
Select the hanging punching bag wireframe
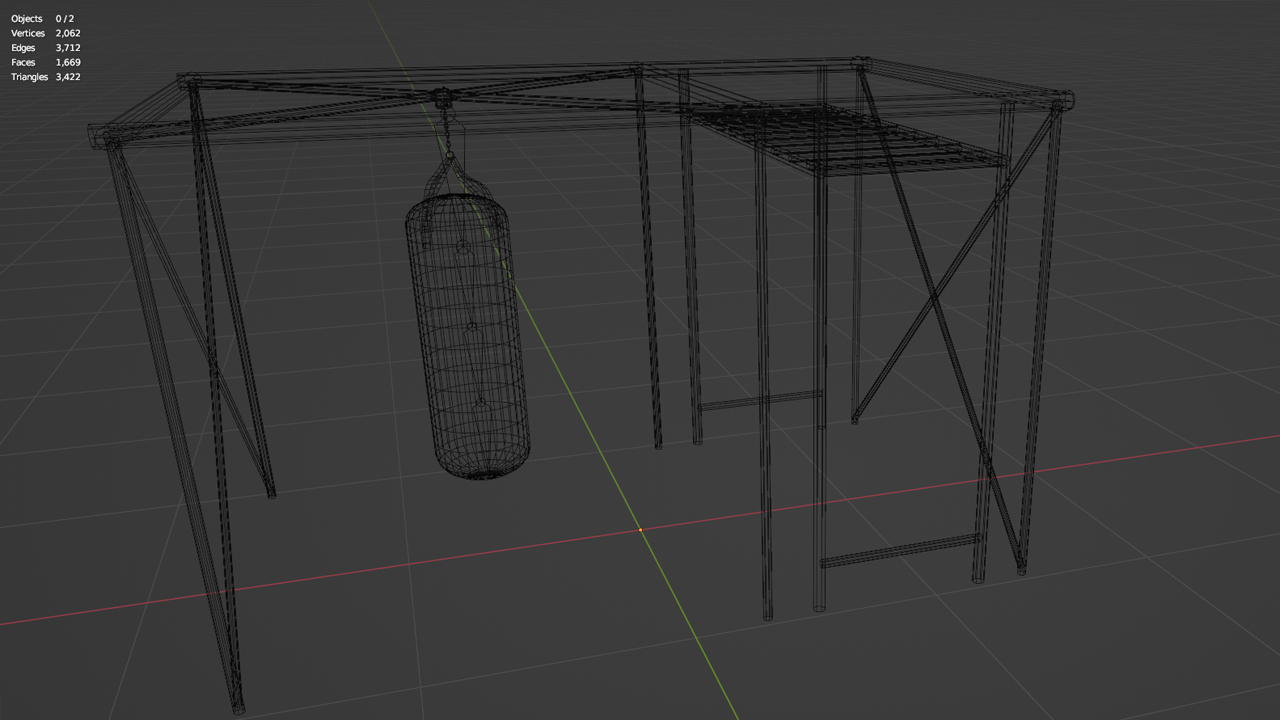tap(467, 335)
